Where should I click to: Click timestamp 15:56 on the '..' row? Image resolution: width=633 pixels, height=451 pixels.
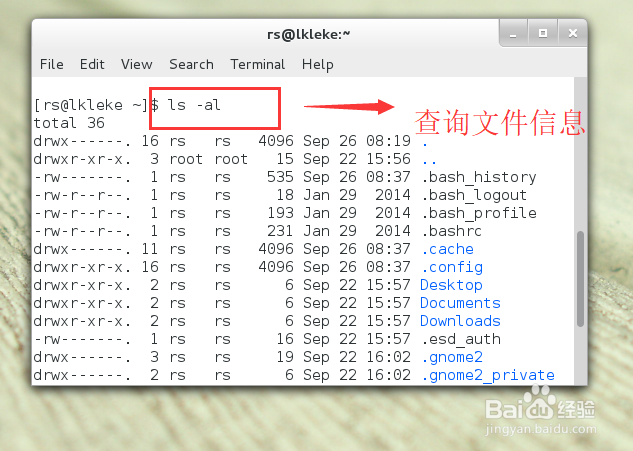click(388, 159)
